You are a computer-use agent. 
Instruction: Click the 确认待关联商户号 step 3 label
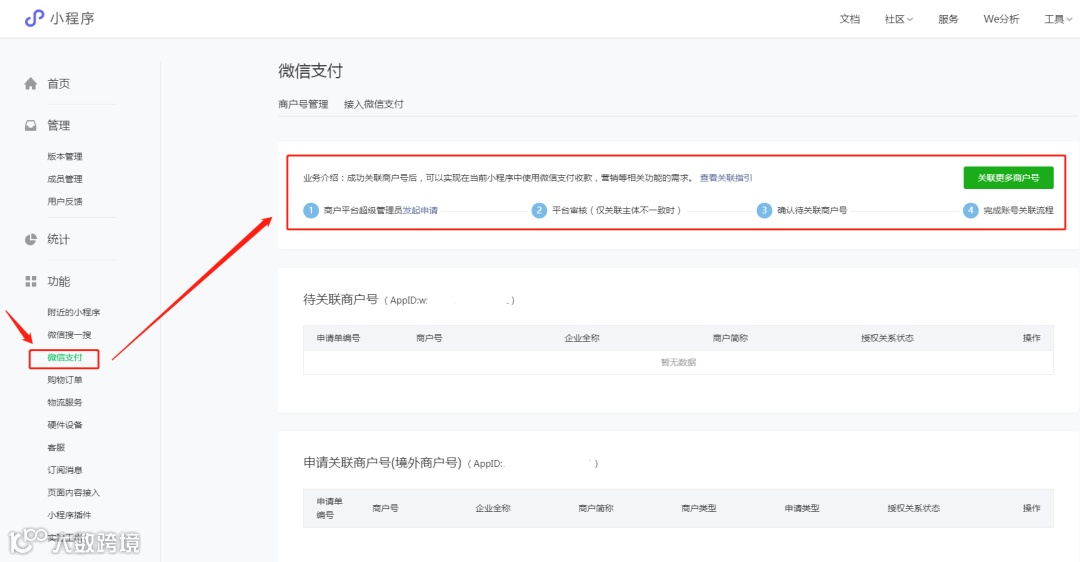click(812, 210)
